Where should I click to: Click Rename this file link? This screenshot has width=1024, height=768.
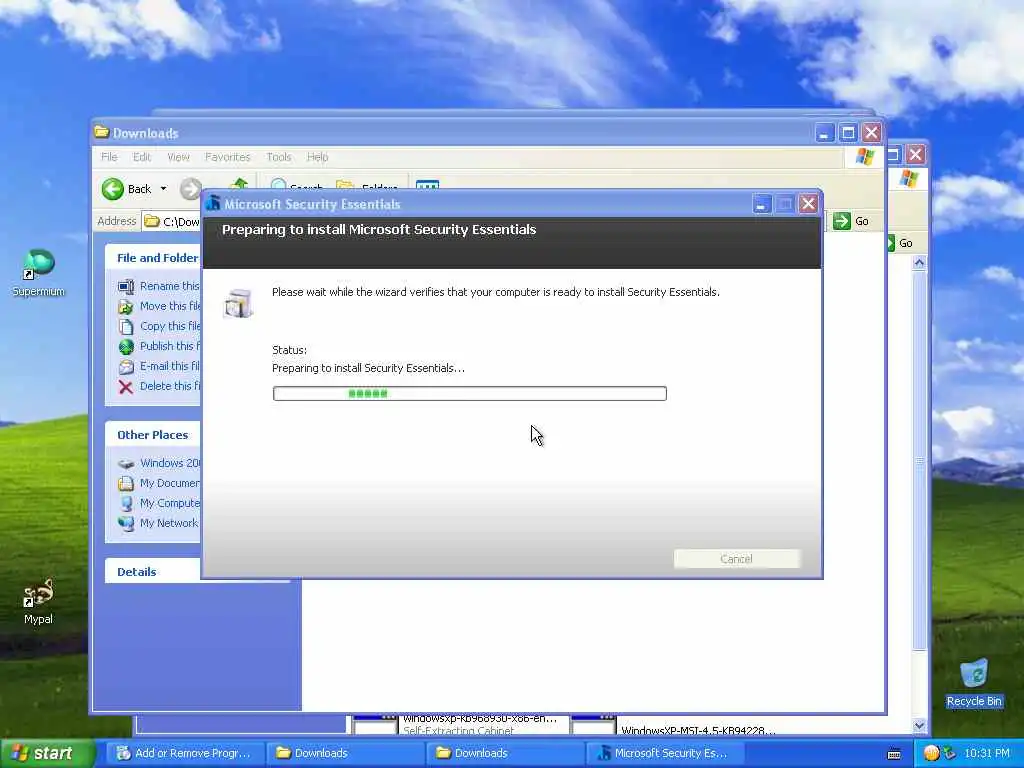pyautogui.click(x=169, y=286)
